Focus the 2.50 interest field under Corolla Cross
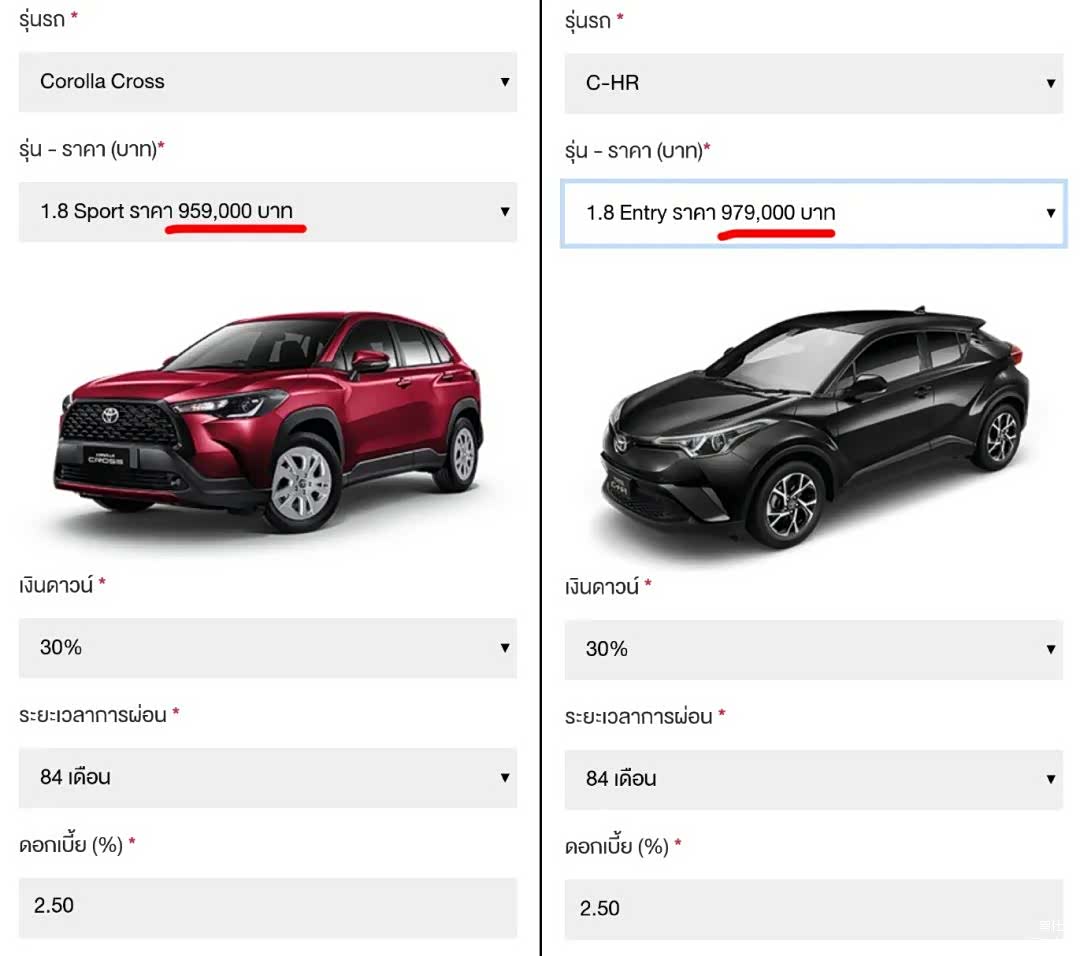1080x956 pixels. (x=267, y=907)
